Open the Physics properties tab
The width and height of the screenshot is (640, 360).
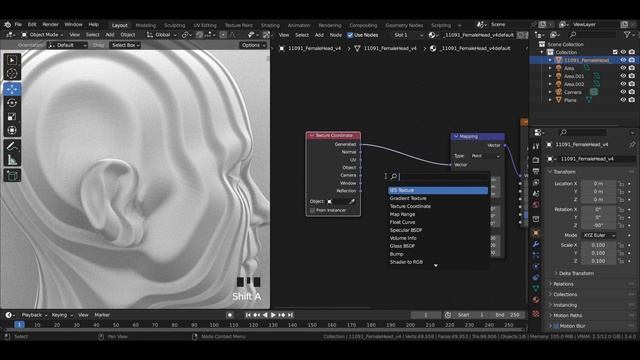pyautogui.click(x=536, y=266)
